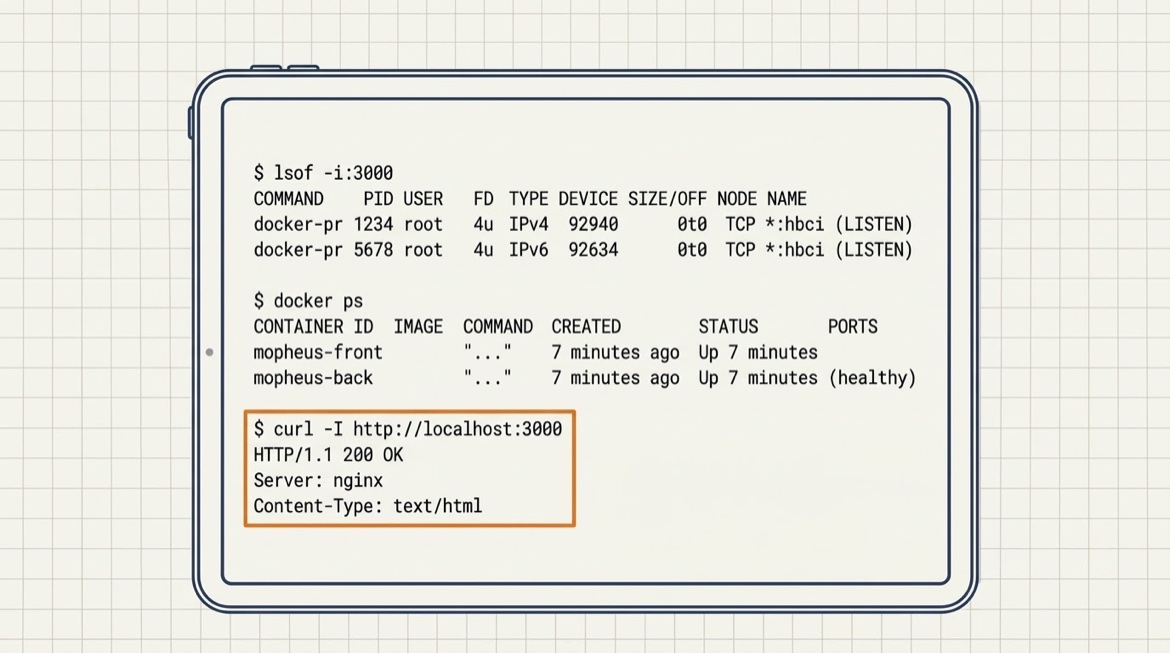This screenshot has height=654, width=1170.
Task: Click the SIZE/OFF column header
Action: coord(667,199)
